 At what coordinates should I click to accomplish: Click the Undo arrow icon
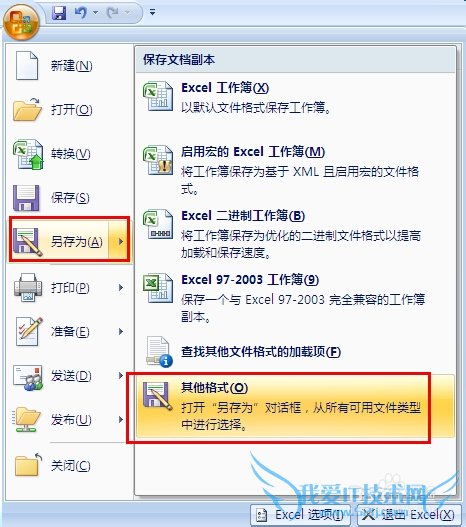(x=81, y=12)
